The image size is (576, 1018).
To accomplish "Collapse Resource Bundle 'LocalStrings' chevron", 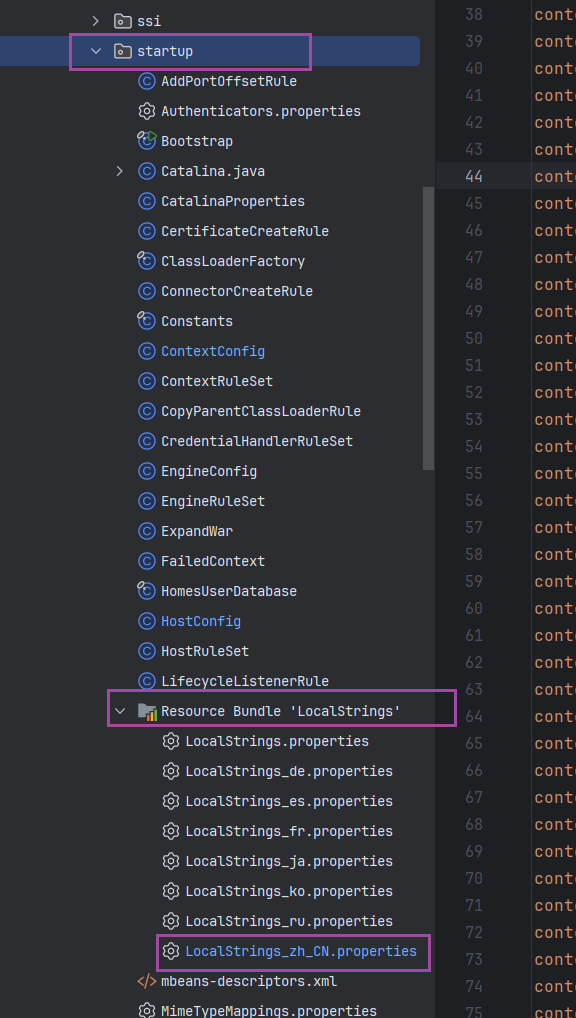I will pos(119,711).
